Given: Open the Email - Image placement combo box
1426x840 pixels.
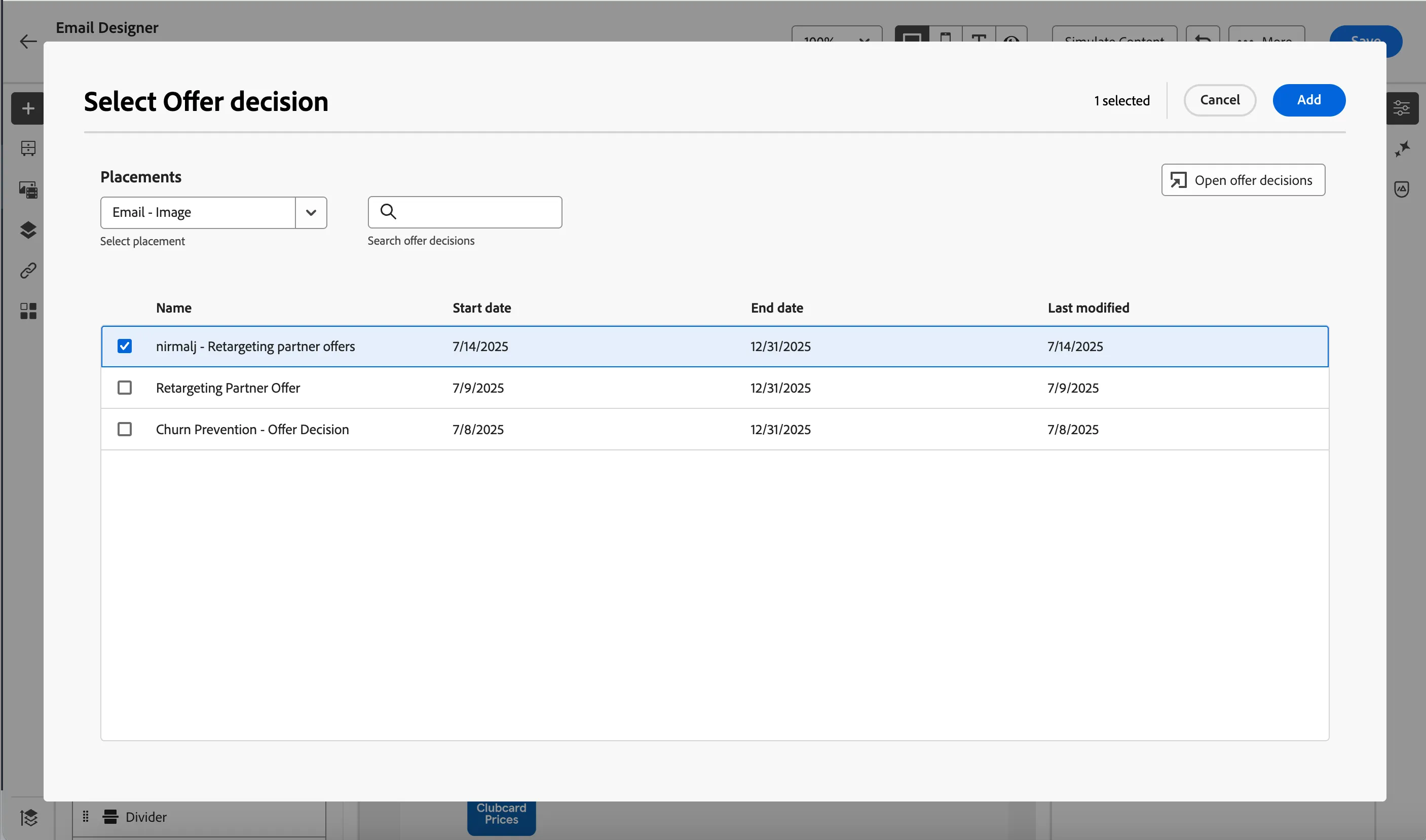Looking at the screenshot, I should [213, 213].
